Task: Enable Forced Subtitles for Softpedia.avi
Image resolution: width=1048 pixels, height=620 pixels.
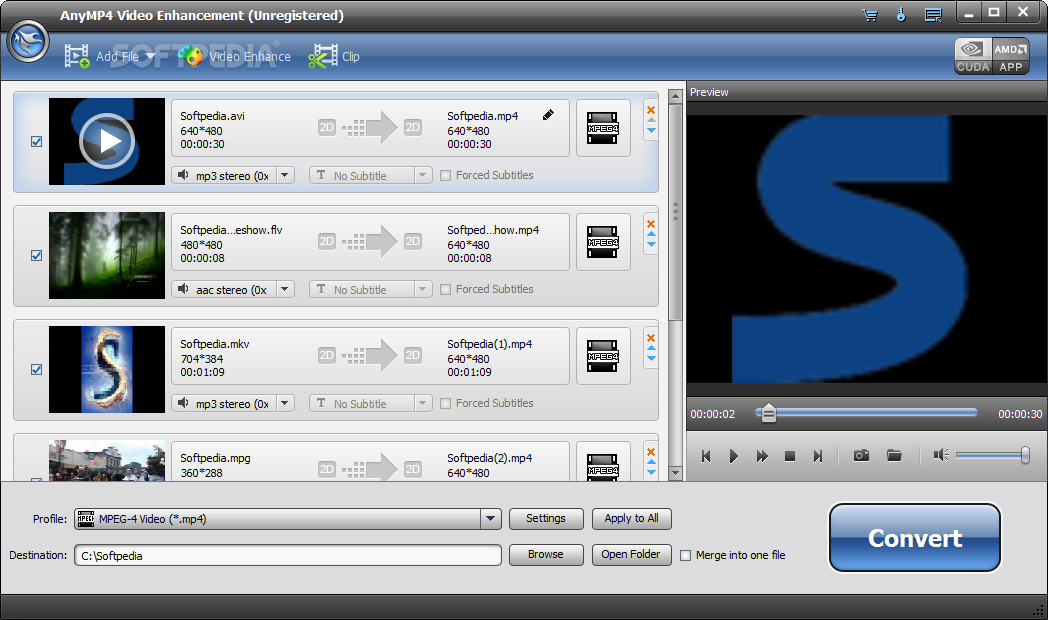Action: (446, 176)
